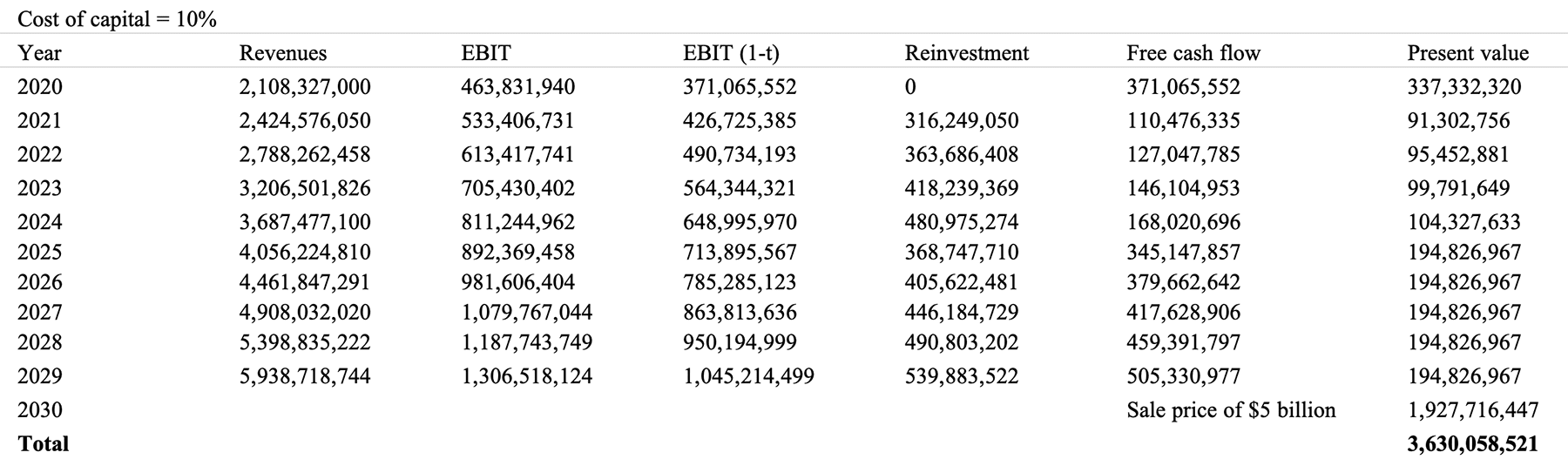Select the Cost of capital = 10% text
Image resolution: width=1568 pixels, height=466 pixels.
pos(117,19)
